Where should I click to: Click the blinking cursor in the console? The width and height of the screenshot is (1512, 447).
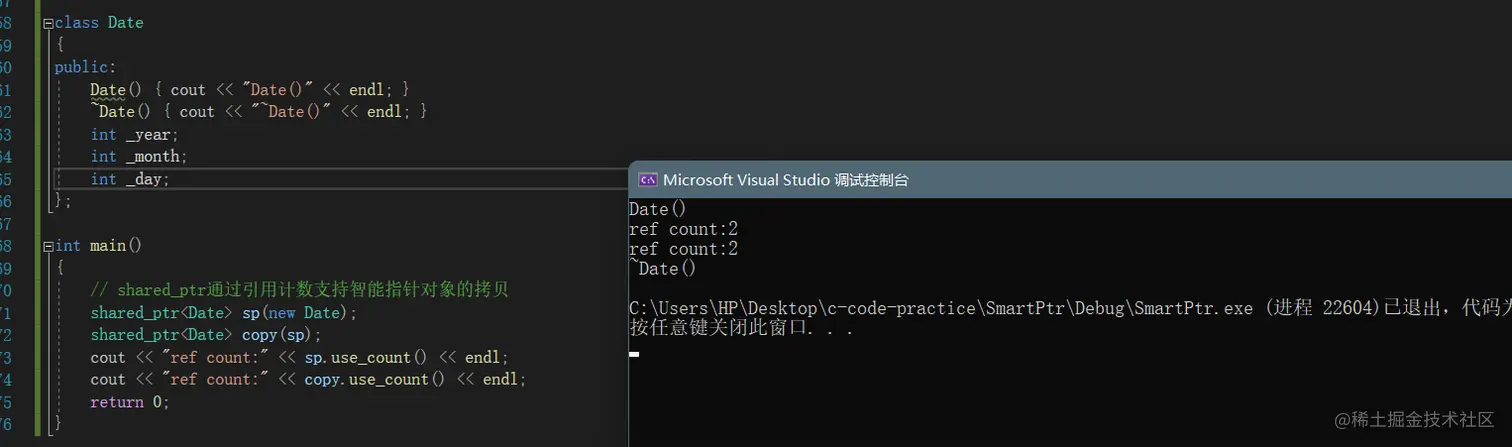point(634,354)
